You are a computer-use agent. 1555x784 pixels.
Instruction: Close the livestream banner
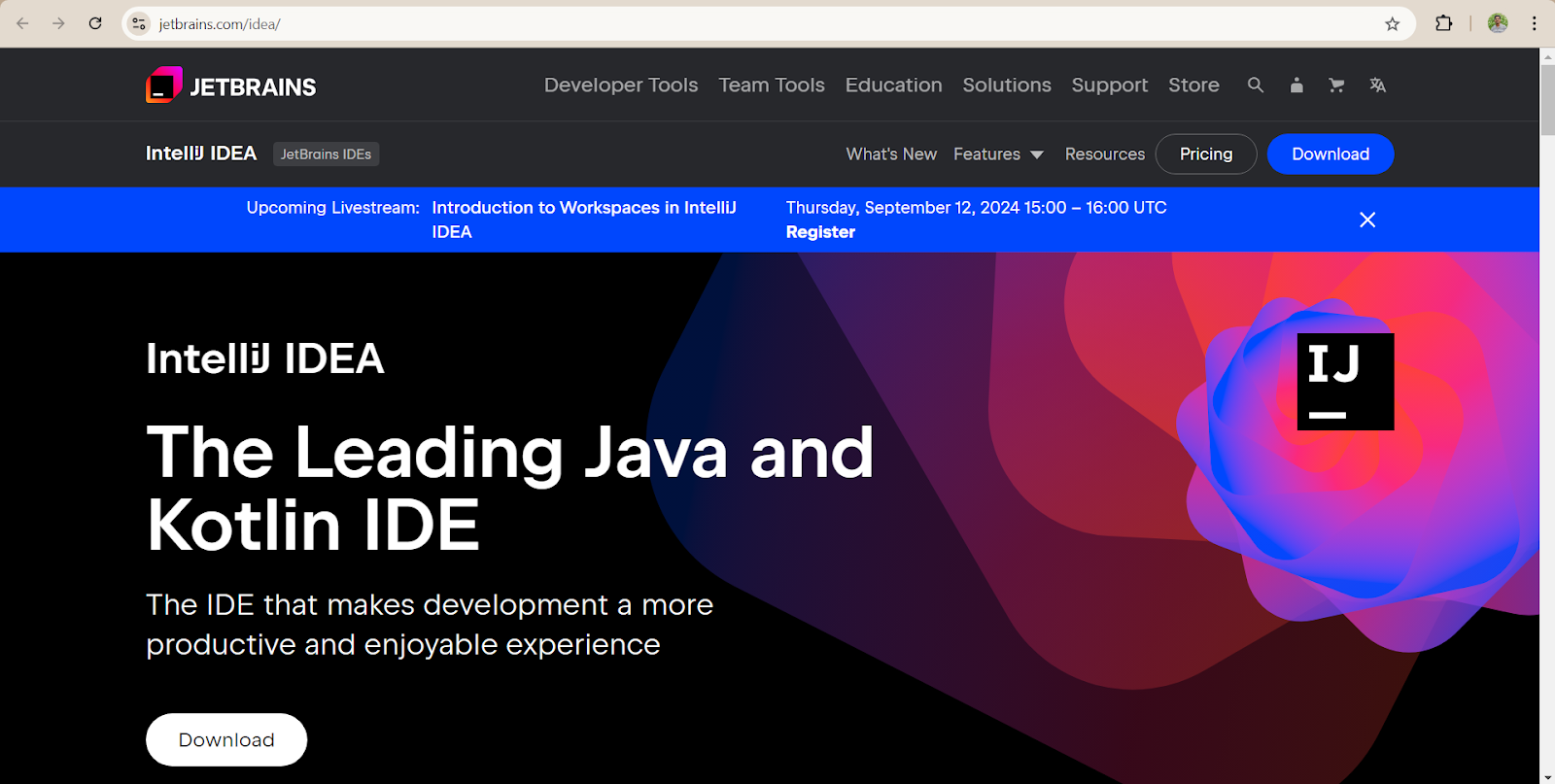click(x=1367, y=220)
